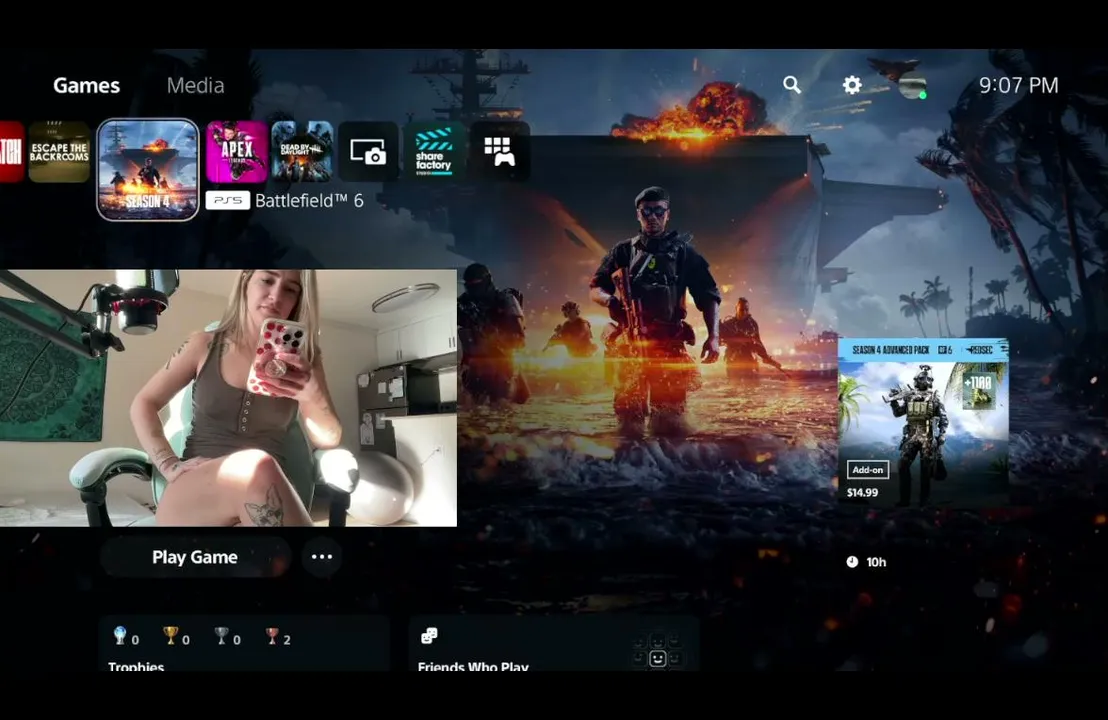Click the silver trophy icon

point(221,636)
